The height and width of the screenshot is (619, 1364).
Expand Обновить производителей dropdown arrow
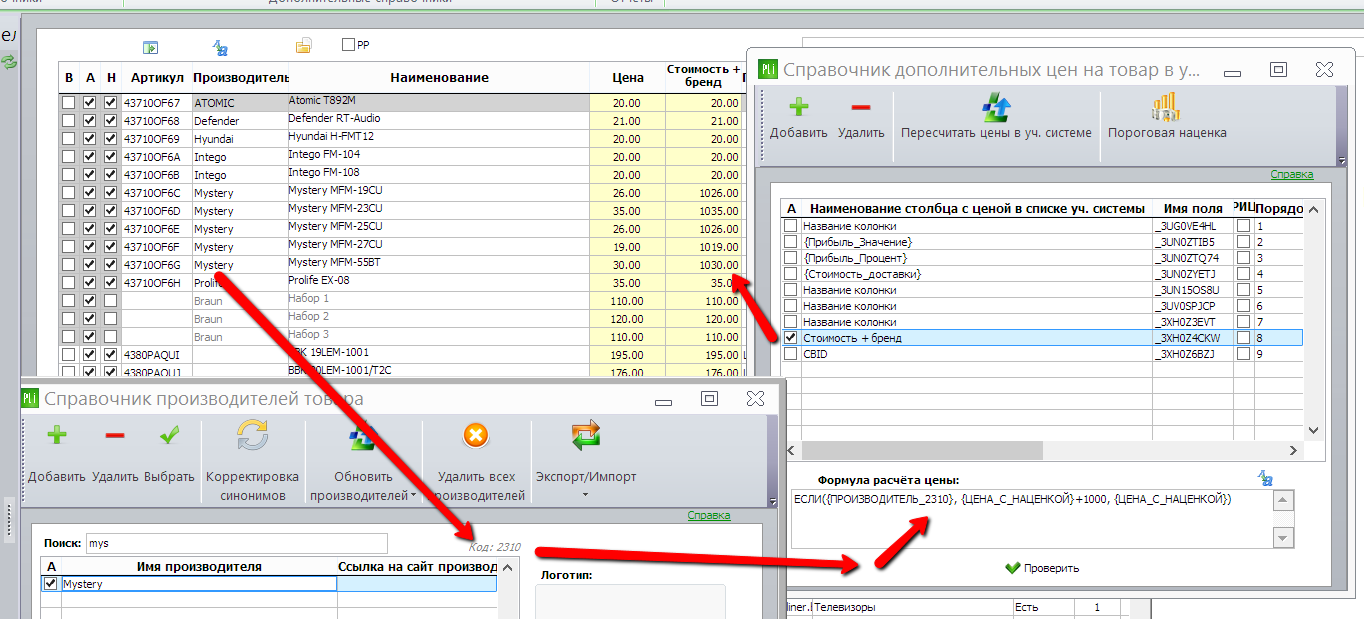click(x=413, y=495)
